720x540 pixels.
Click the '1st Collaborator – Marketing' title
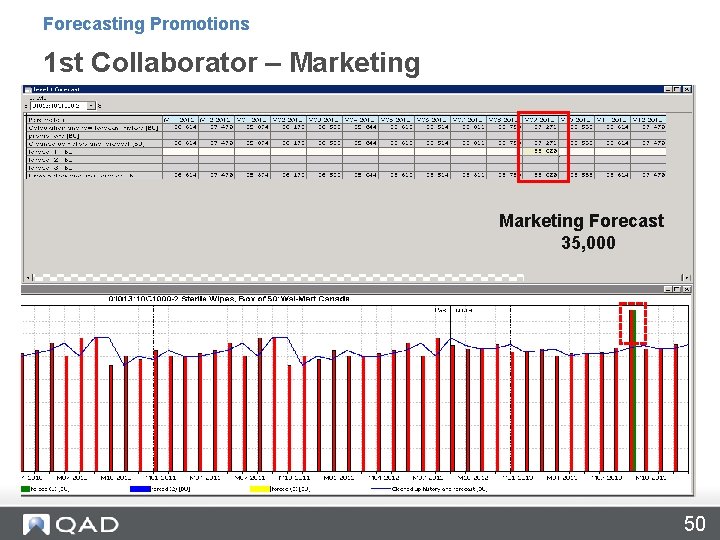click(x=231, y=62)
